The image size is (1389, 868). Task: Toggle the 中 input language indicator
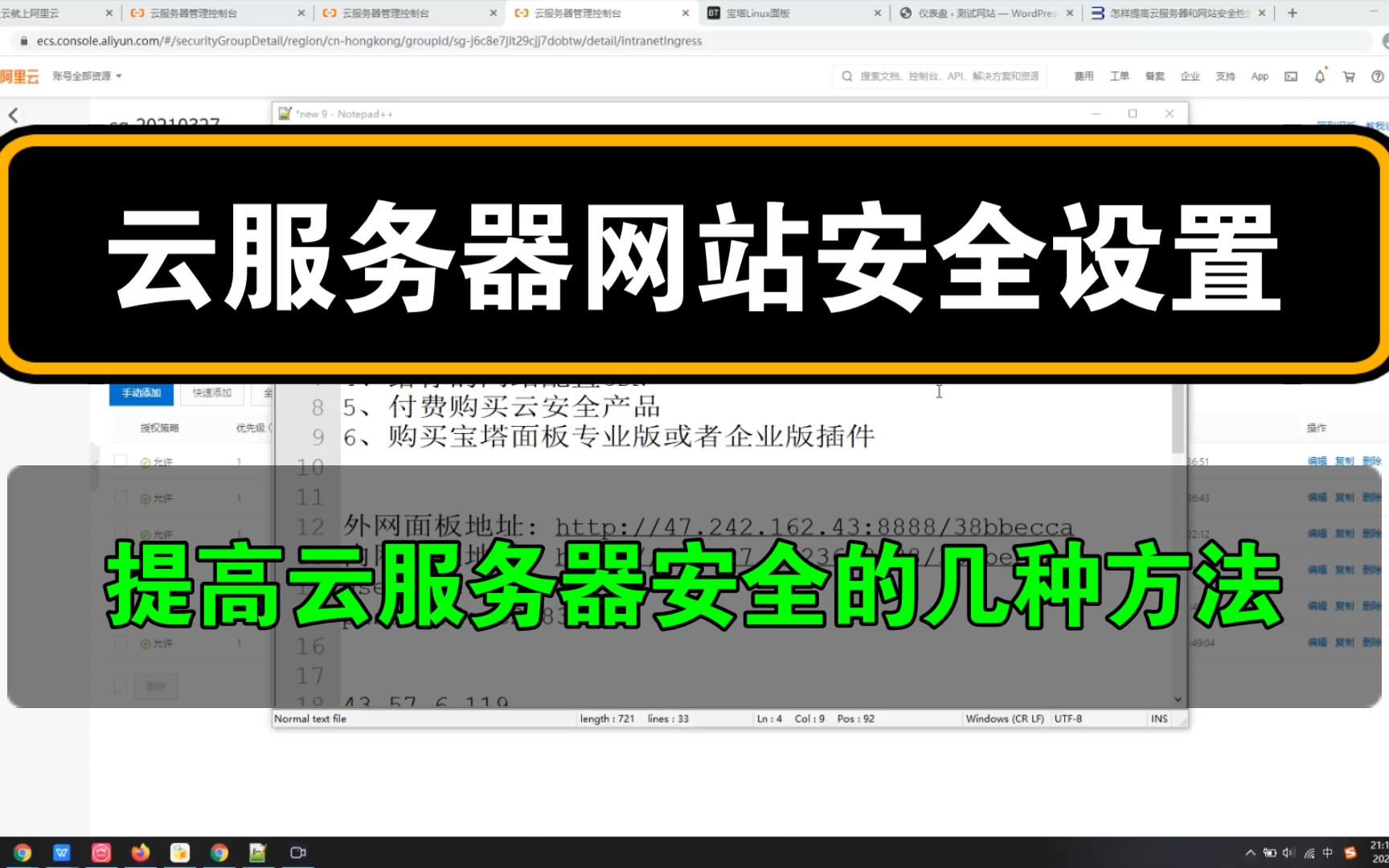1328,853
